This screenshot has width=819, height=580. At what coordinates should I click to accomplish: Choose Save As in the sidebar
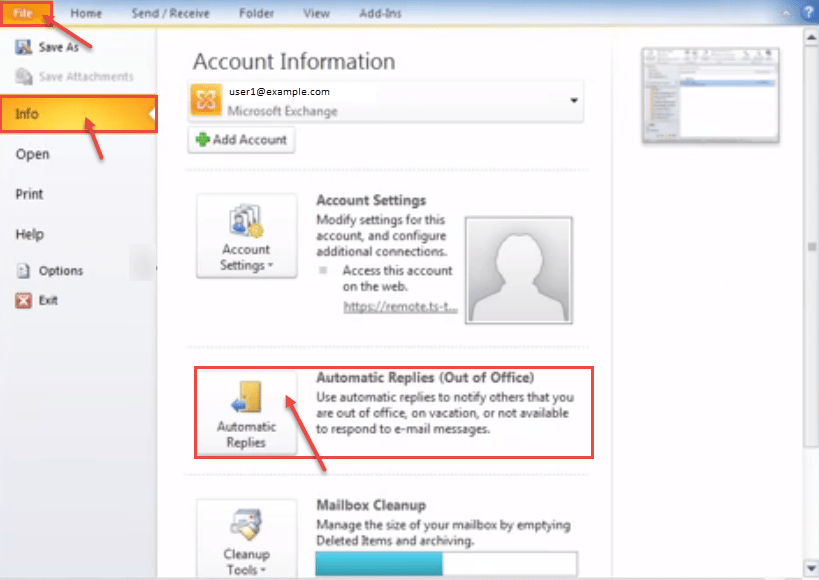(58, 47)
